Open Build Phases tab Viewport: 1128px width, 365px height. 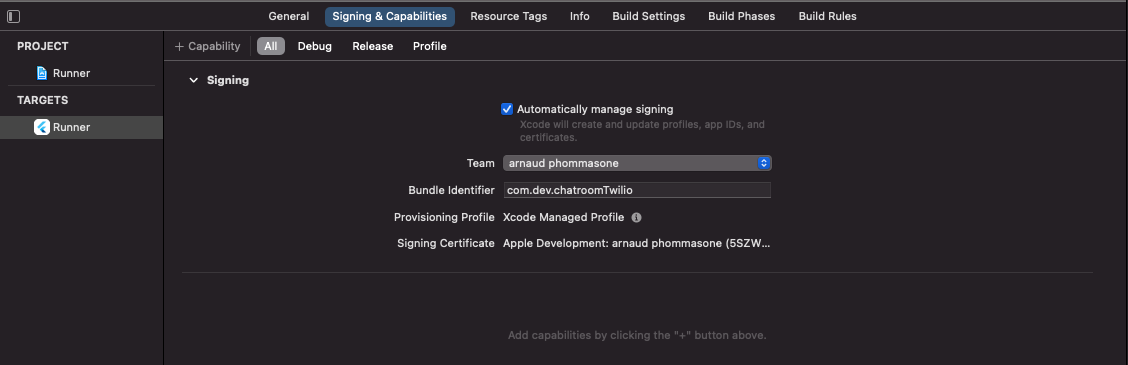point(742,16)
